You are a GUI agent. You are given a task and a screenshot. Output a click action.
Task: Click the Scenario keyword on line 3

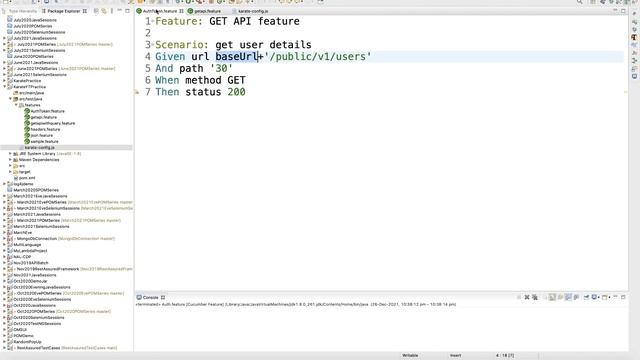point(182,45)
